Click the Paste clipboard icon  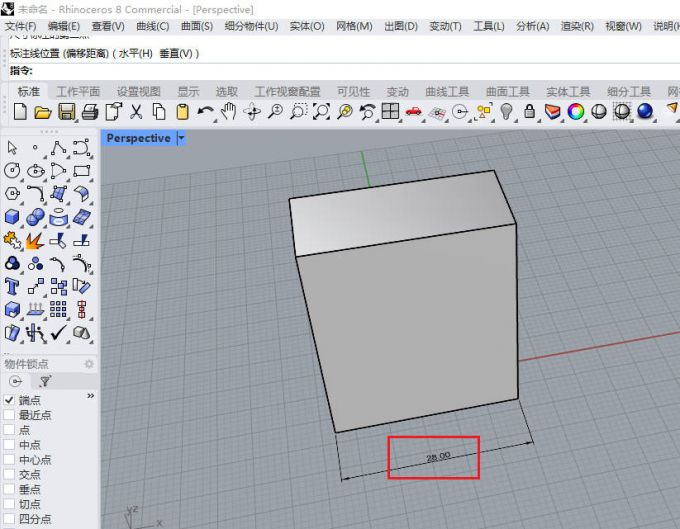pos(182,112)
